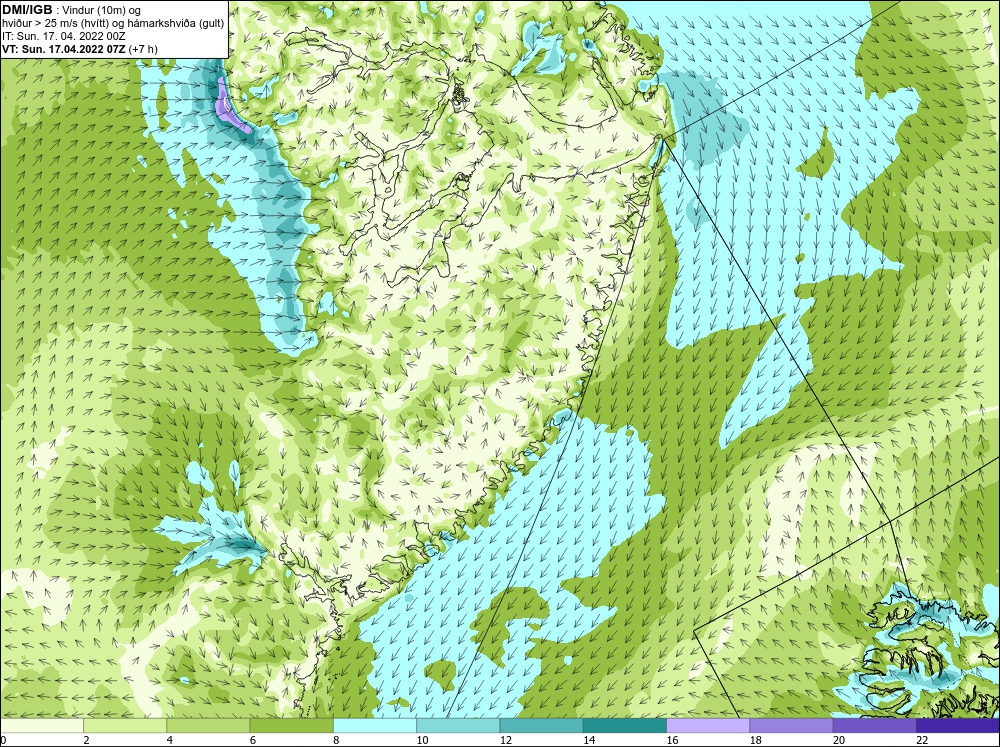Click the legend scale label "20"
Image resolution: width=1000 pixels, height=747 pixels.
click(839, 740)
